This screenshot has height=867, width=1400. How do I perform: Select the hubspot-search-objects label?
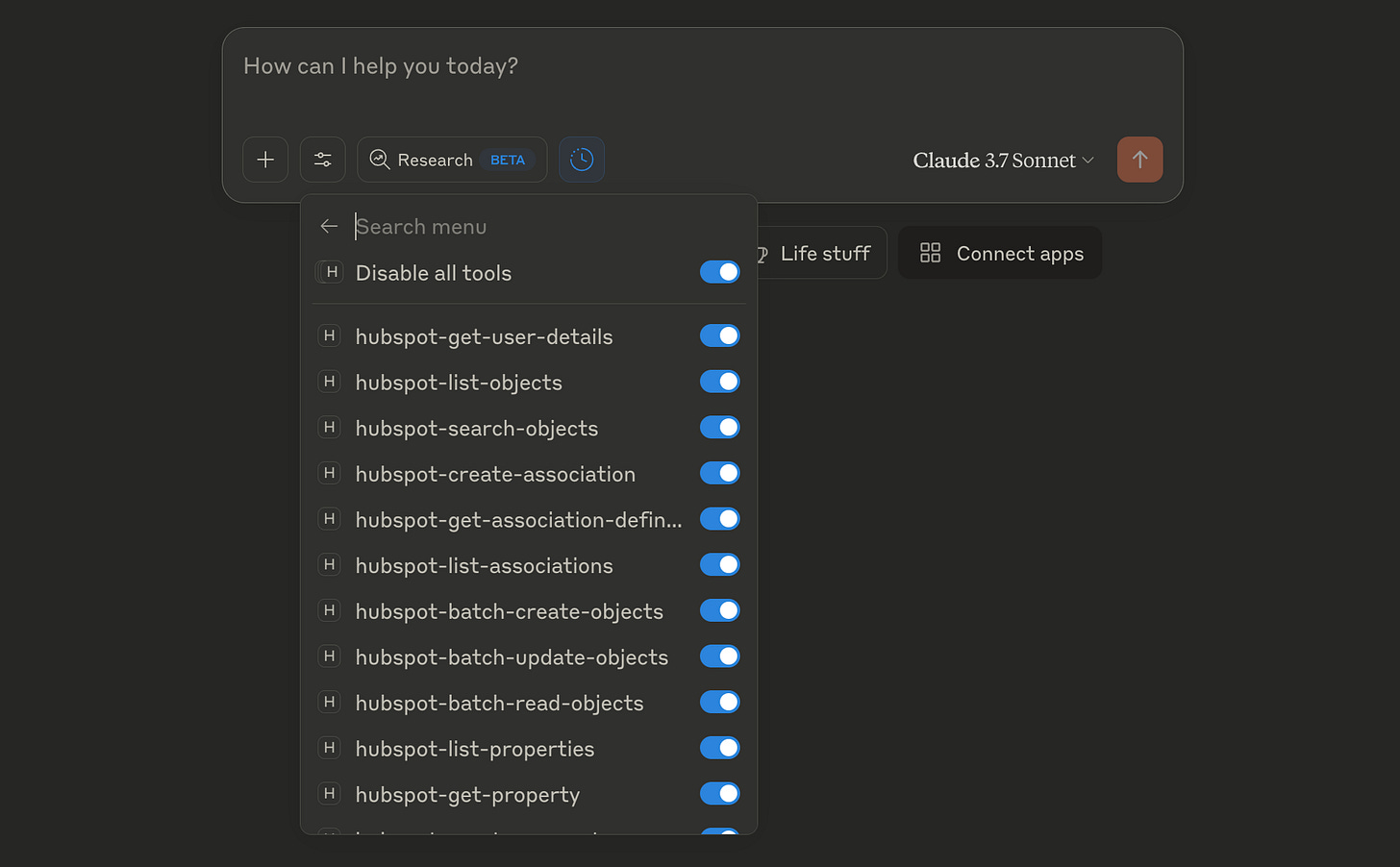click(x=477, y=428)
